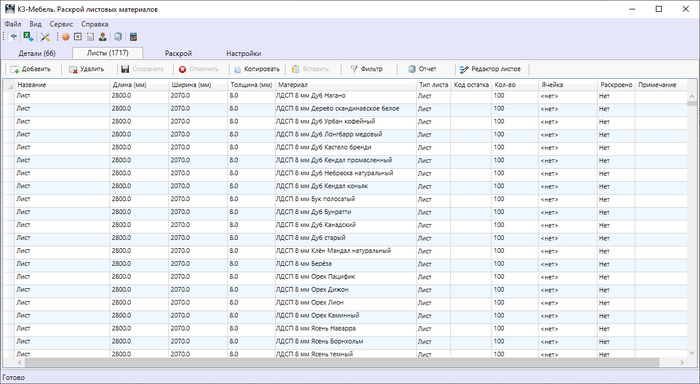Select 'ЛДСП 8 мм Дуб Кастело бренди' cell
The width and height of the screenshot is (700, 384).
point(346,148)
